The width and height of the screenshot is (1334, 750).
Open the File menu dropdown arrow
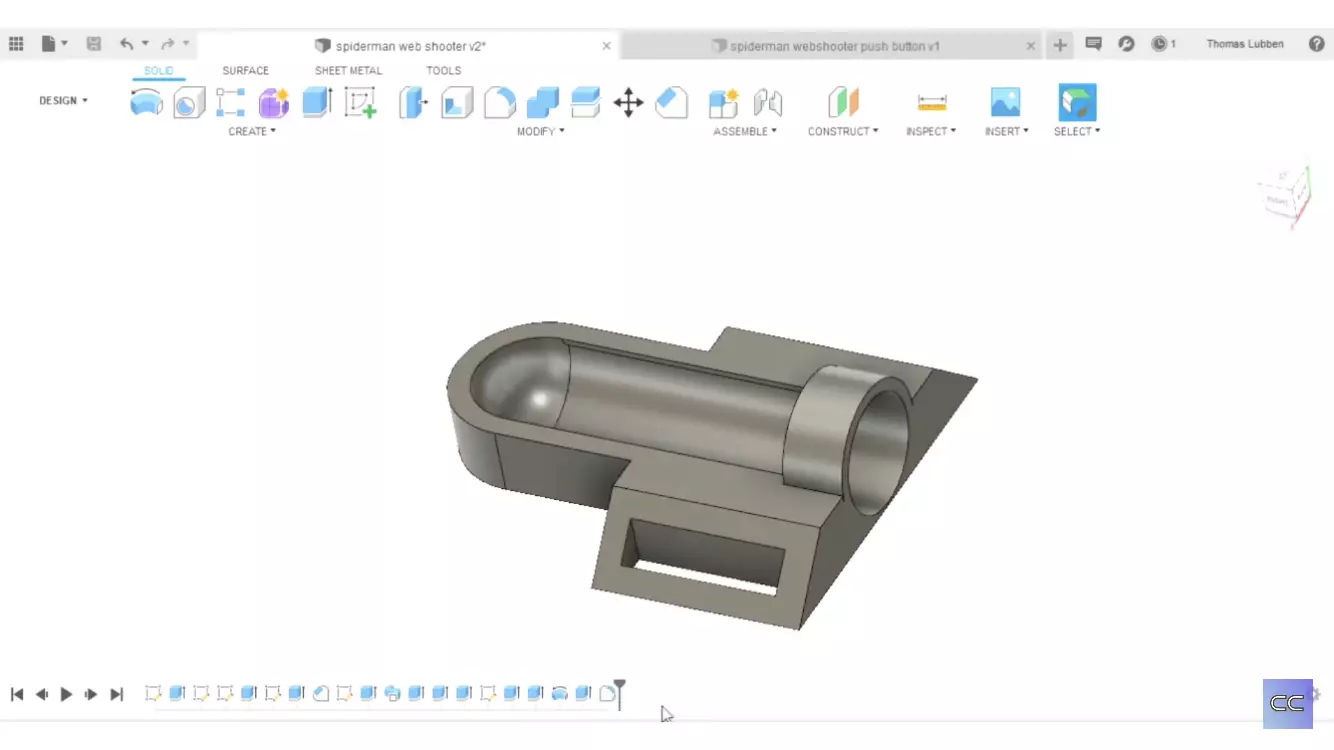(x=64, y=44)
